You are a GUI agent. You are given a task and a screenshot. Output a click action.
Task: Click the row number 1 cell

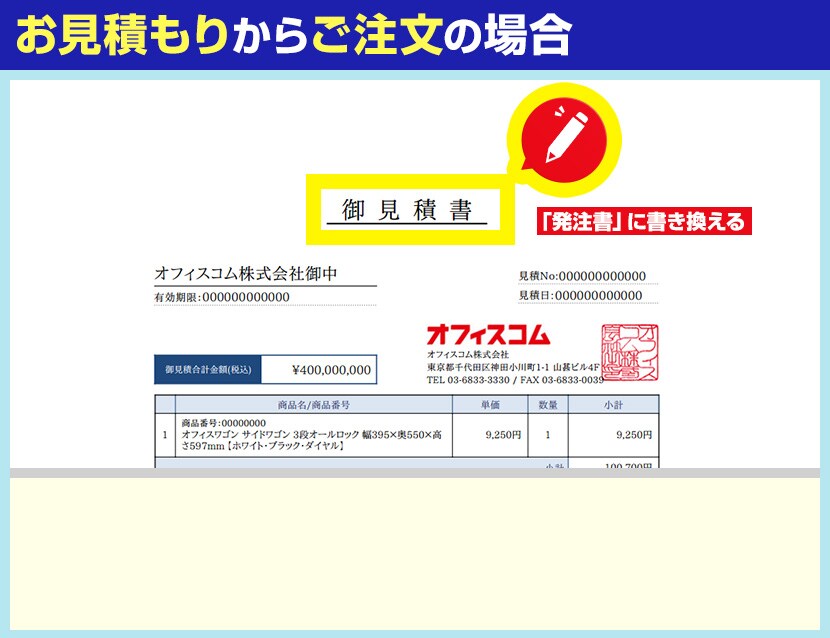pyautogui.click(x=165, y=435)
